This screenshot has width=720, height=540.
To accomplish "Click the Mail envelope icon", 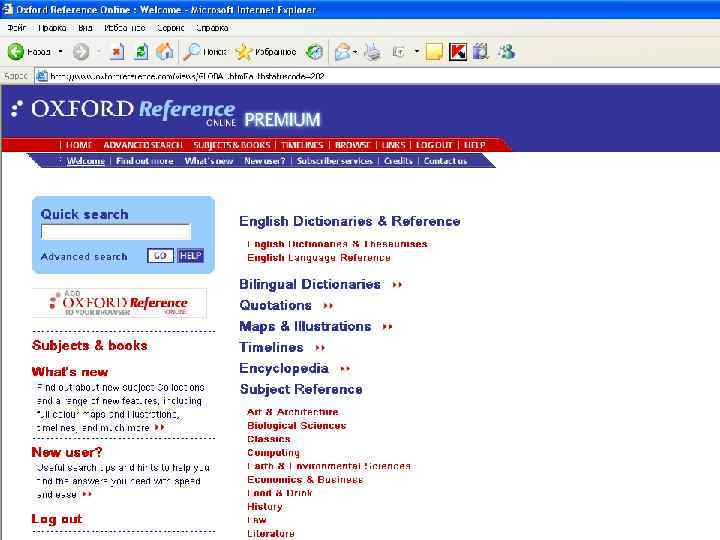I will tap(343, 52).
